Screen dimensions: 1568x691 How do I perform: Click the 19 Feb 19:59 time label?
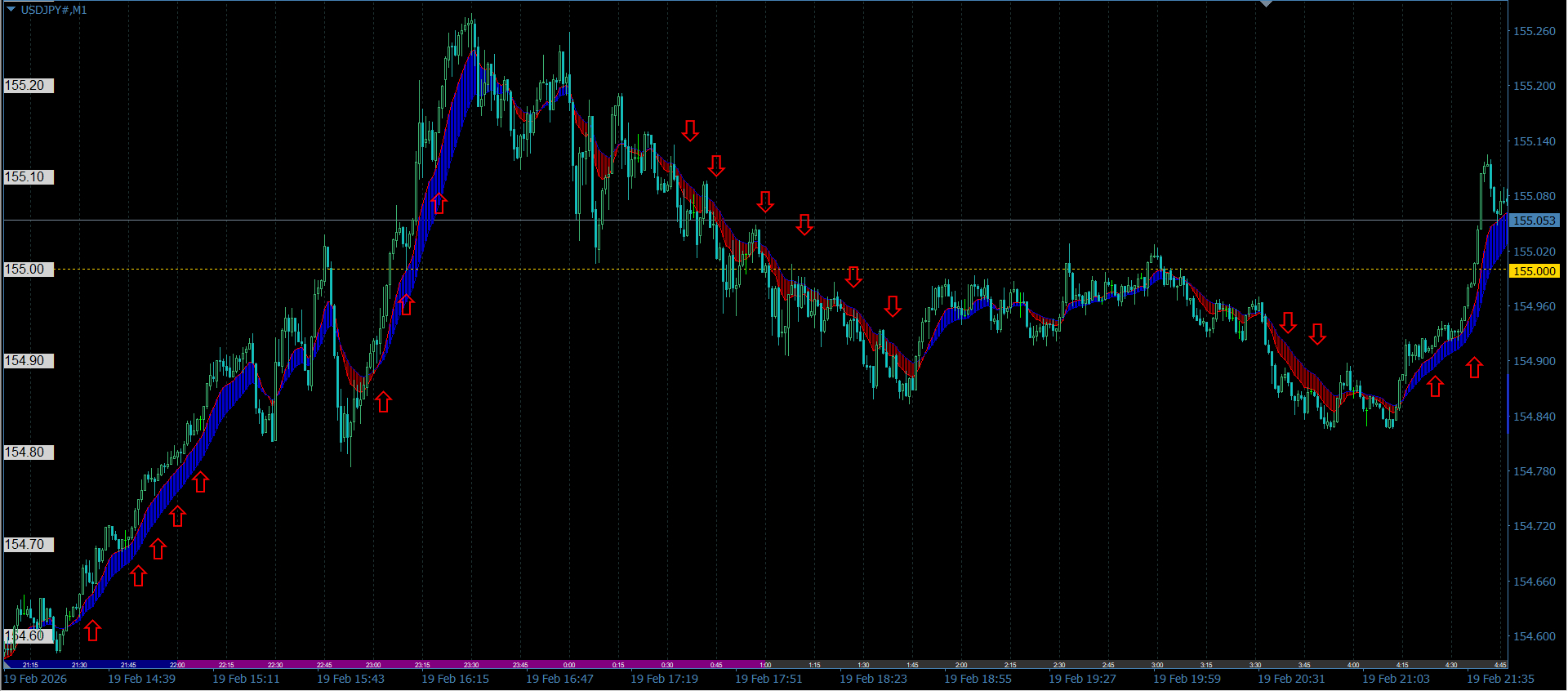pyautogui.click(x=1187, y=679)
